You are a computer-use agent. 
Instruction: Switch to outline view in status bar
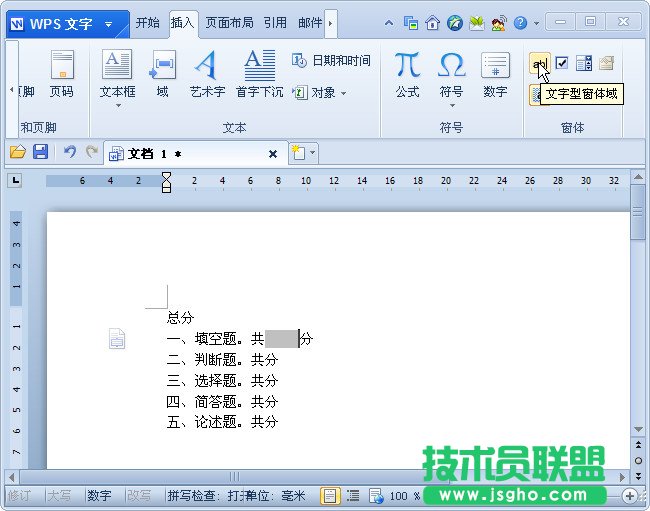(353, 495)
